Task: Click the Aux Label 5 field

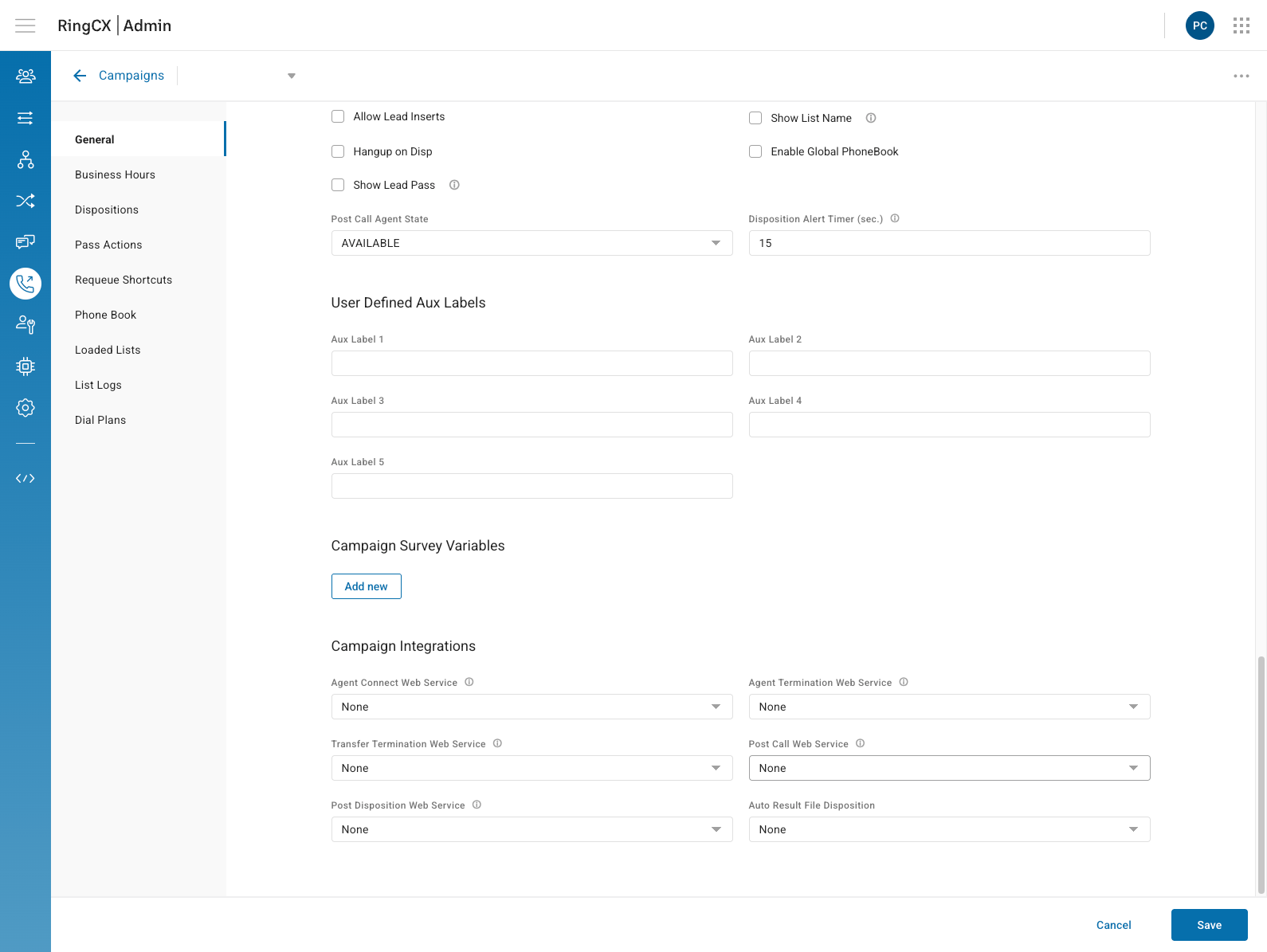Action: coord(532,486)
